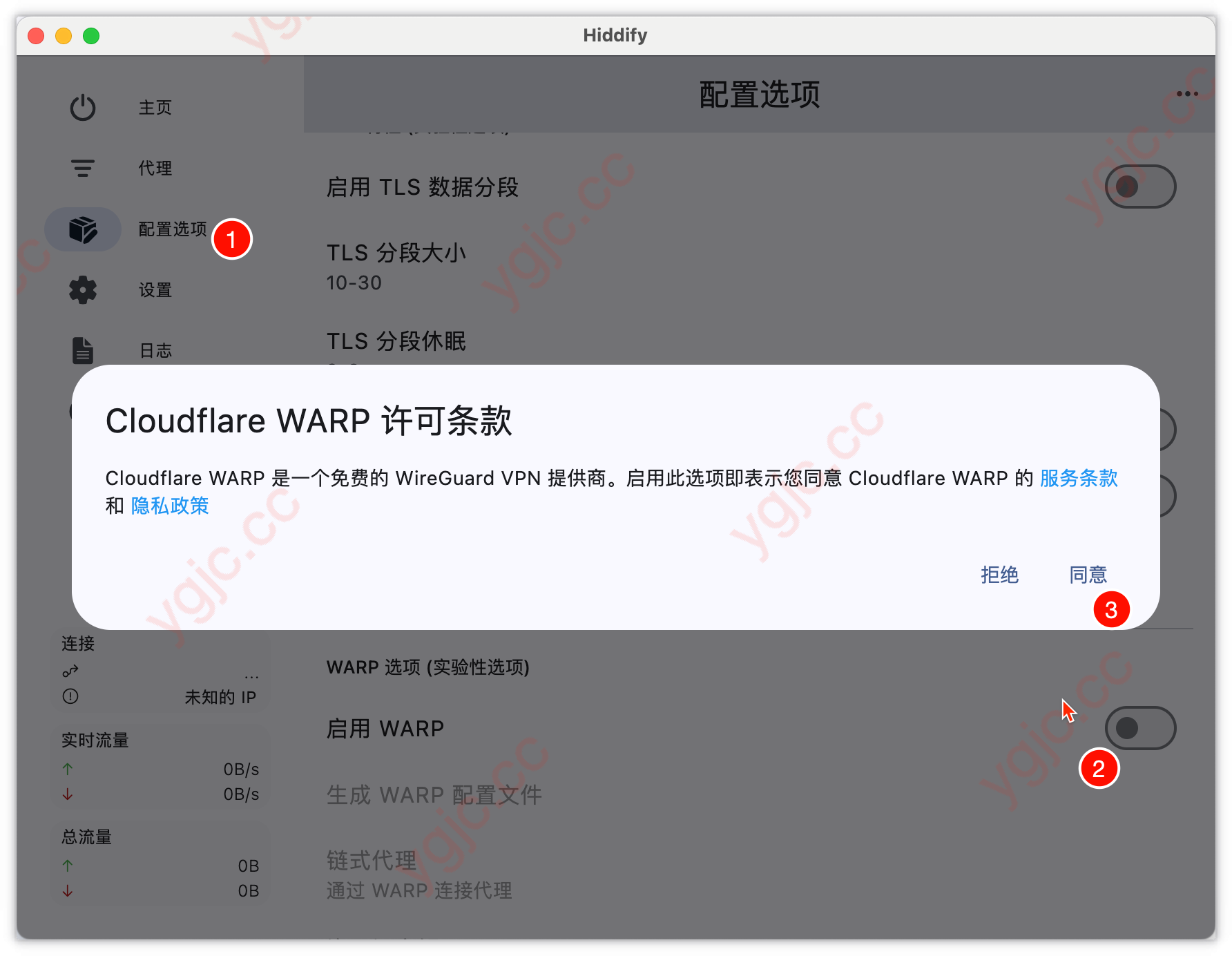View the 隐私政策 link
1232x956 pixels.
pyautogui.click(x=169, y=506)
